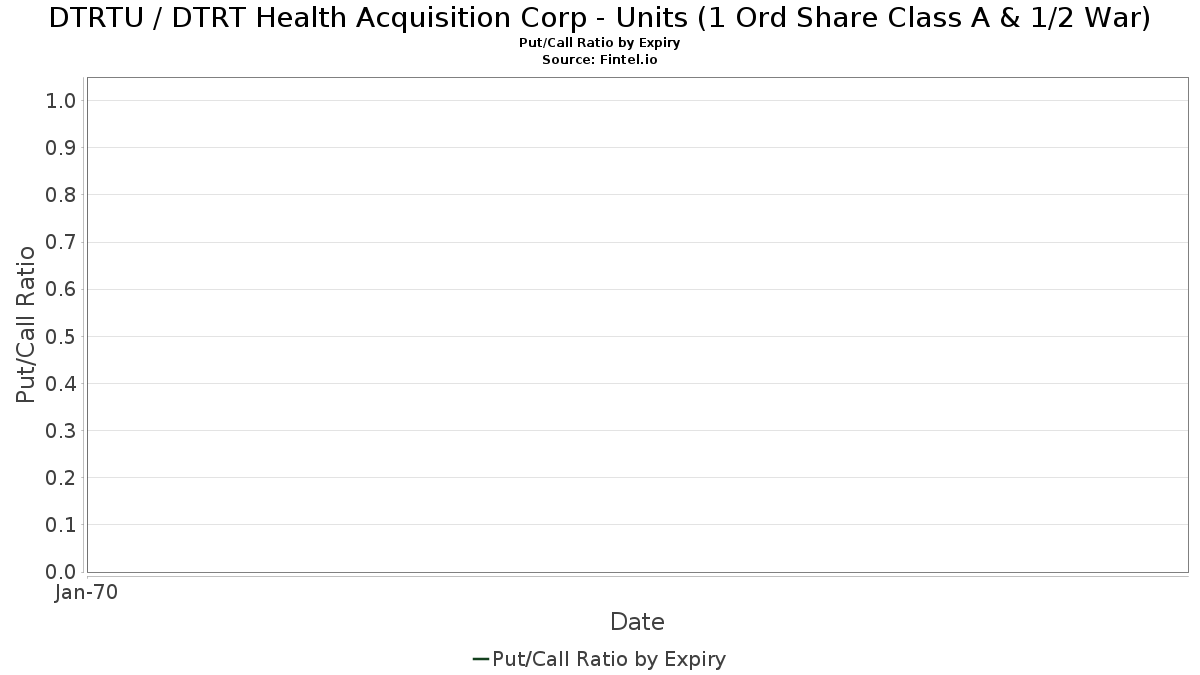The height and width of the screenshot is (675, 1200).
Task: Select the Put/Call Ratio y-axis title
Action: coord(26,324)
